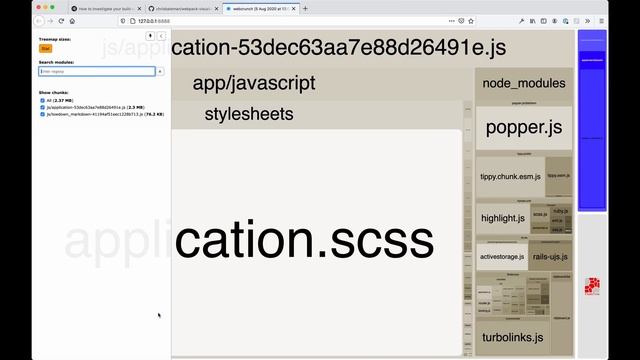Go to the browser home page

pyautogui.click(x=72, y=21)
